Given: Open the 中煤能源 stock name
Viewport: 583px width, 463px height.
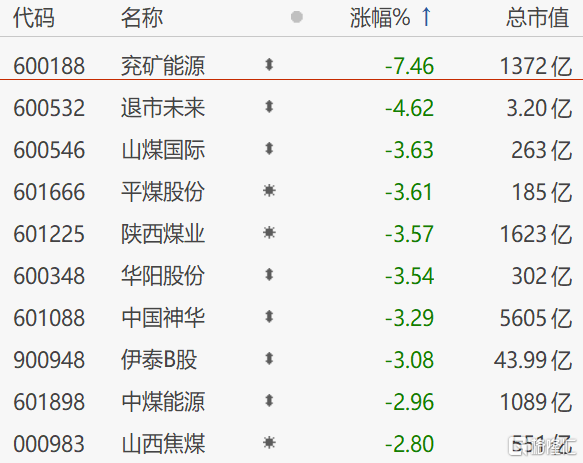Looking at the screenshot, I should 163,402.
